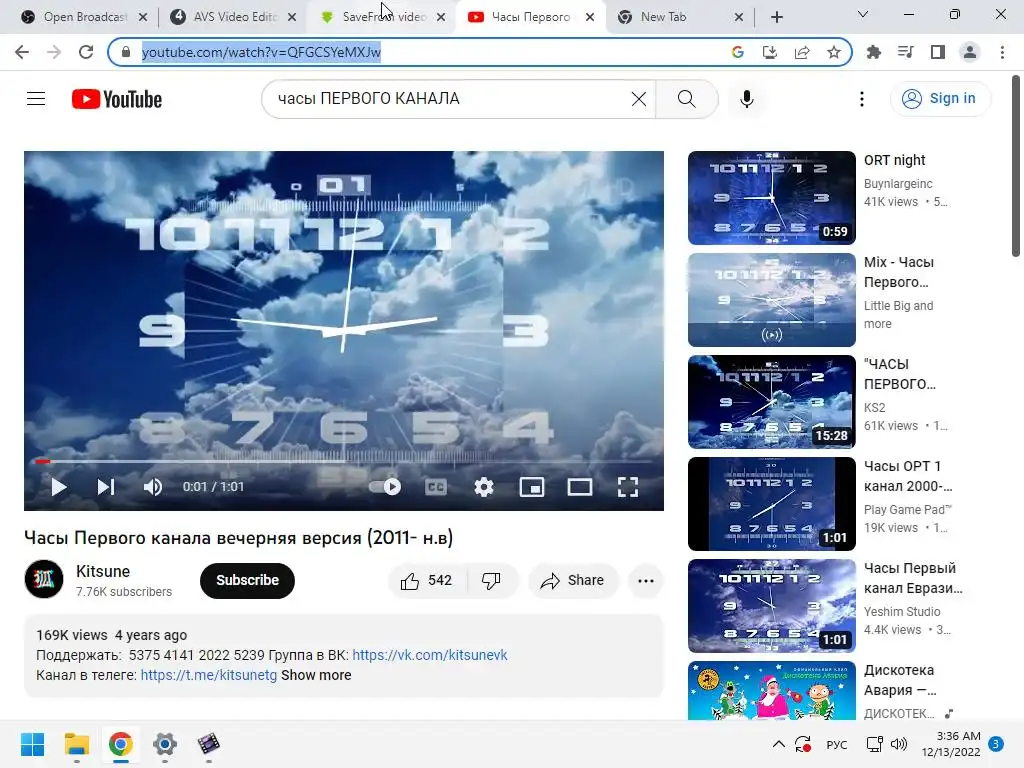
Task: Open YouTube settings three-dot menu
Action: point(862,99)
